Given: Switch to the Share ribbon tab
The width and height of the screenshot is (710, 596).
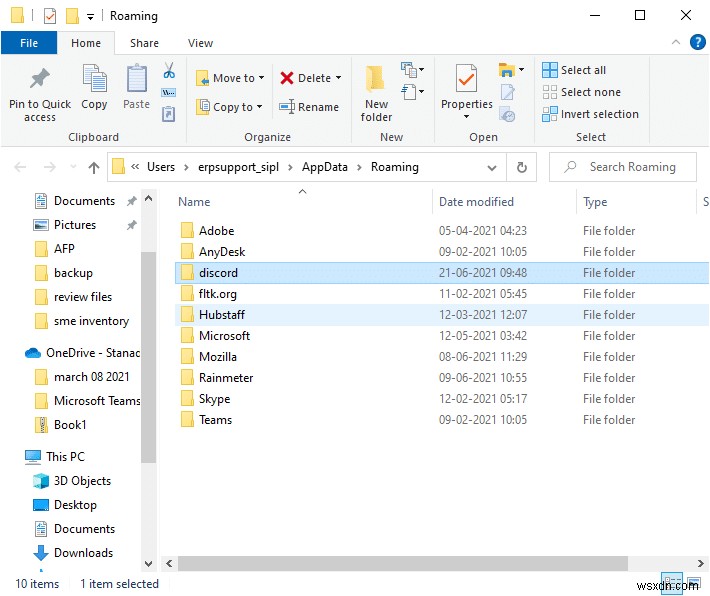Looking at the screenshot, I should [144, 43].
